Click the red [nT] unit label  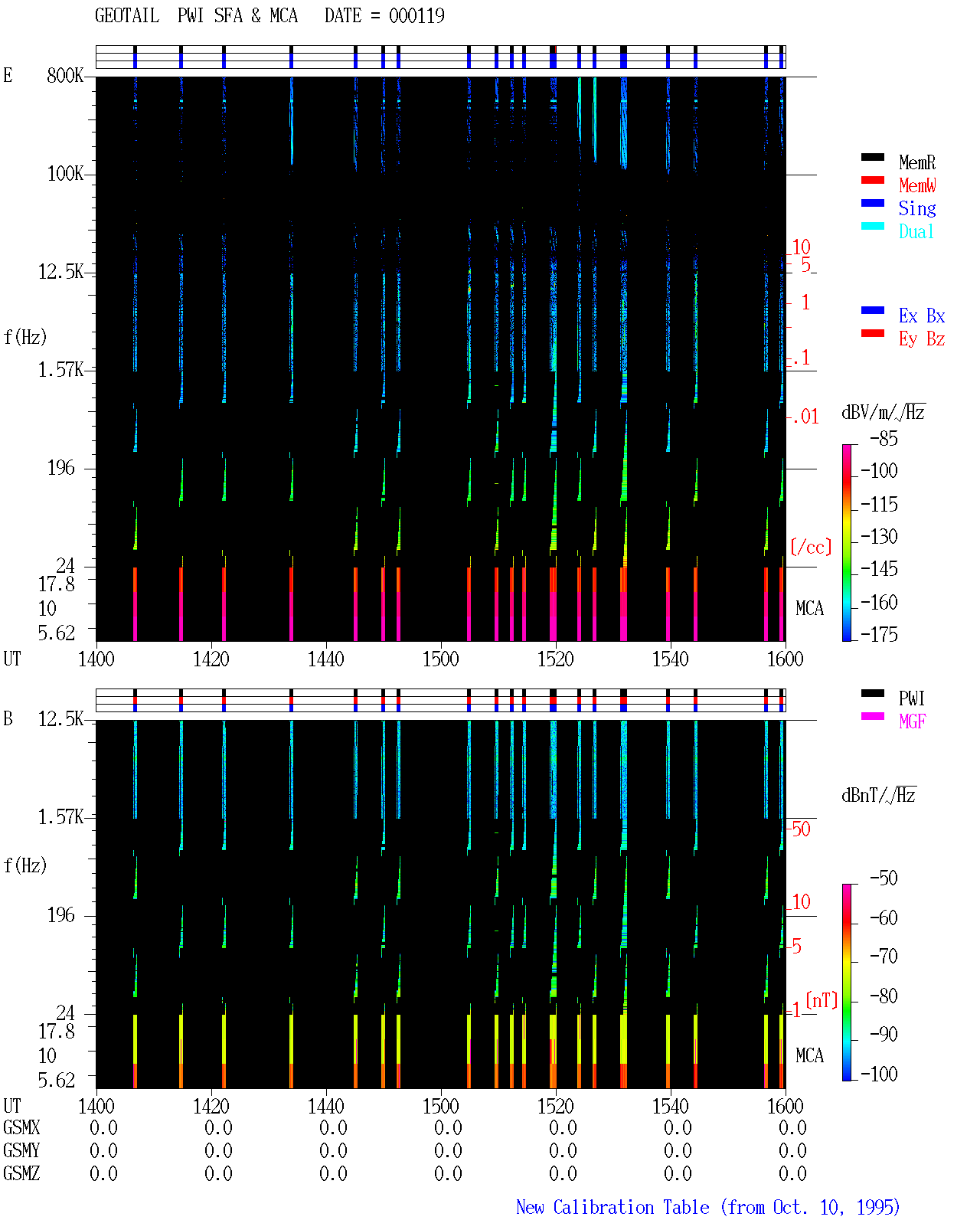tap(822, 1000)
